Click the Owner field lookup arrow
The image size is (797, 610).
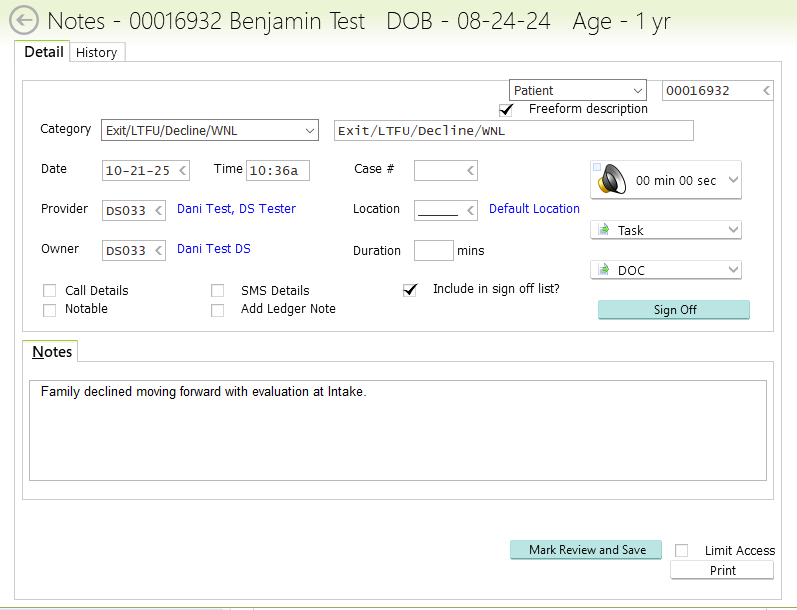click(x=159, y=250)
